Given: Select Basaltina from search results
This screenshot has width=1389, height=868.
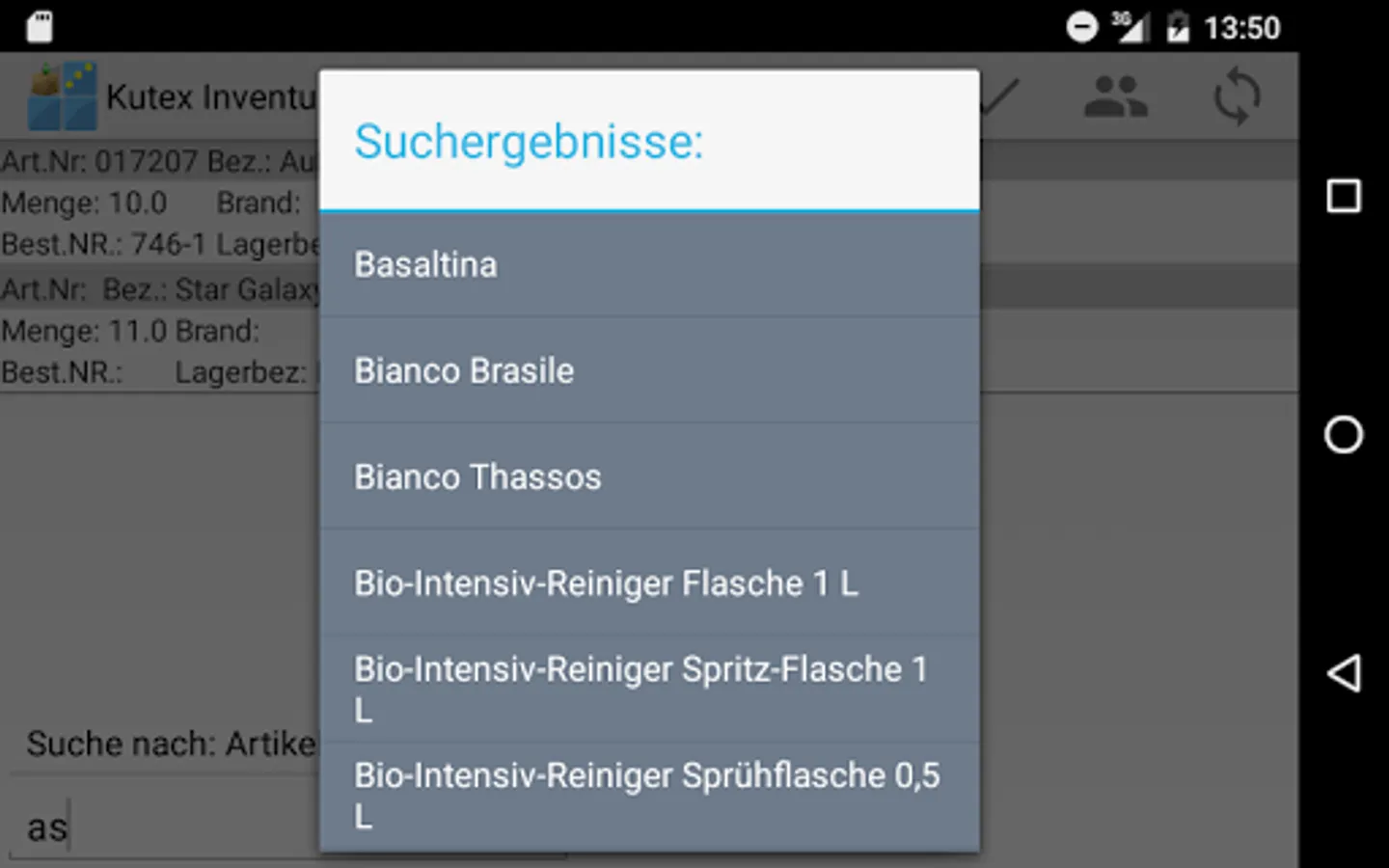Looking at the screenshot, I should 648,265.
